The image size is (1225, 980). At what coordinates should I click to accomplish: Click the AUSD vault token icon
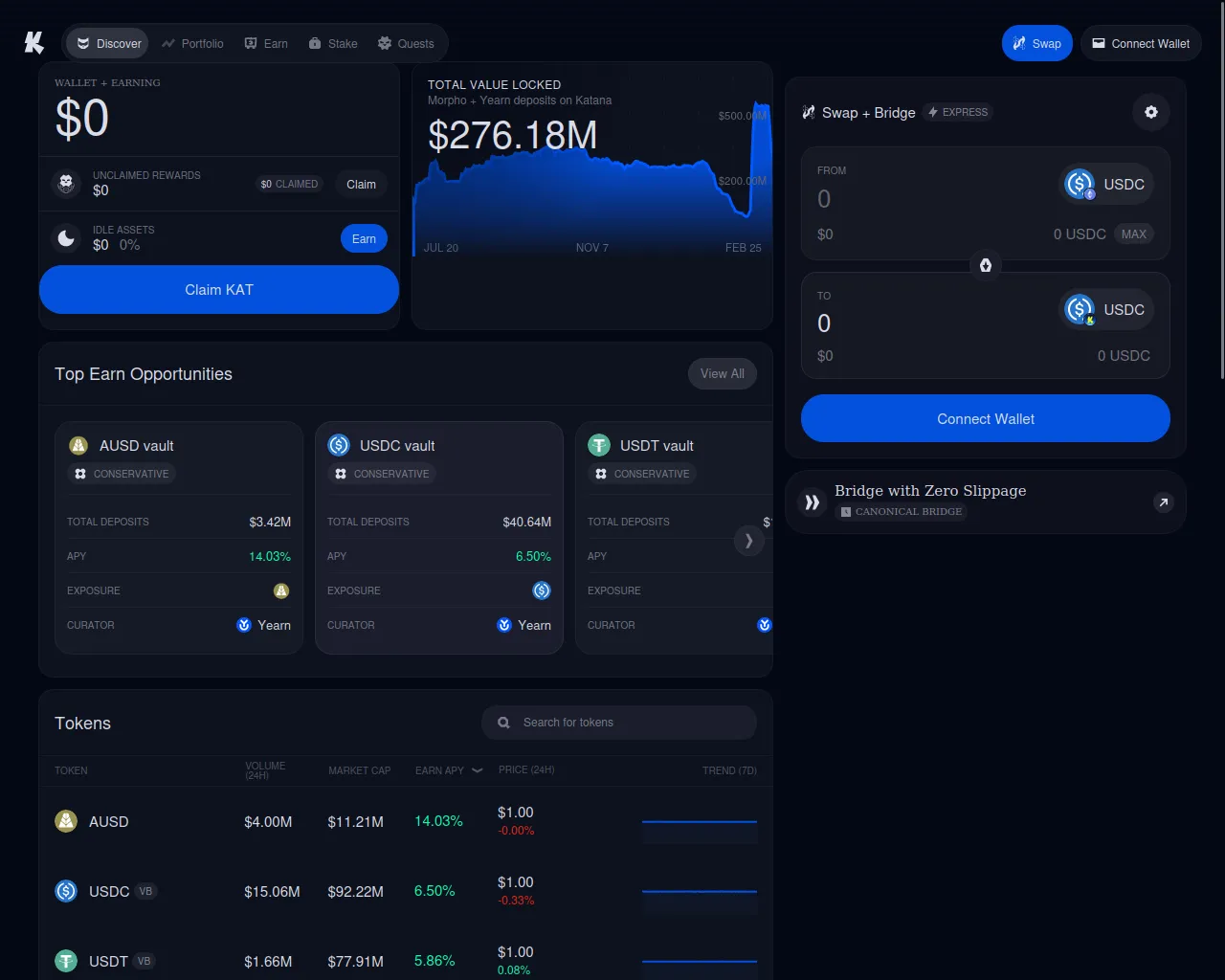(x=78, y=445)
